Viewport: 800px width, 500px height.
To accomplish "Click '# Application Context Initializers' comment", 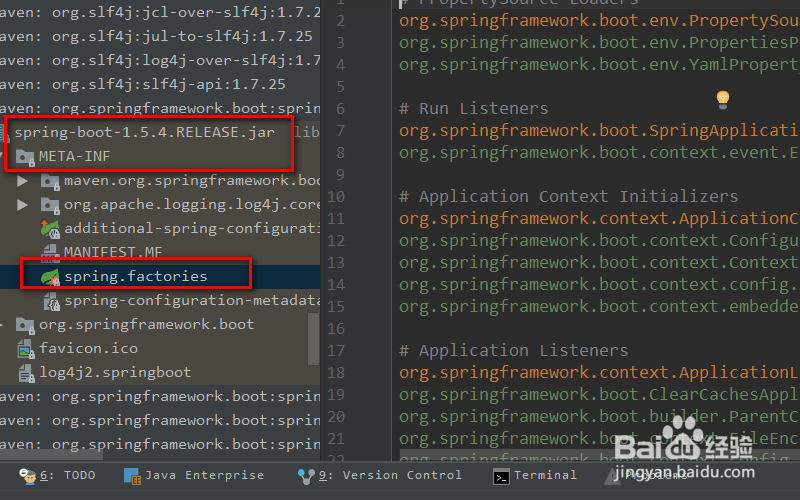I will click(568, 196).
